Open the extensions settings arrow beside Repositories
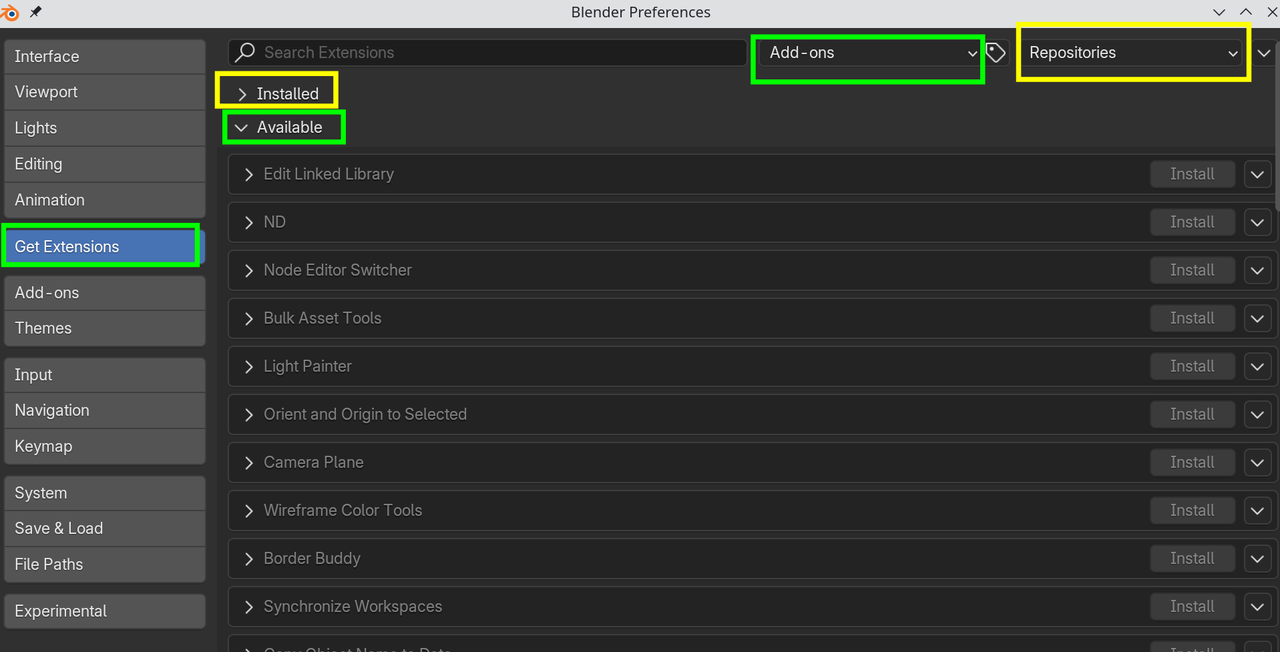 1264,52
